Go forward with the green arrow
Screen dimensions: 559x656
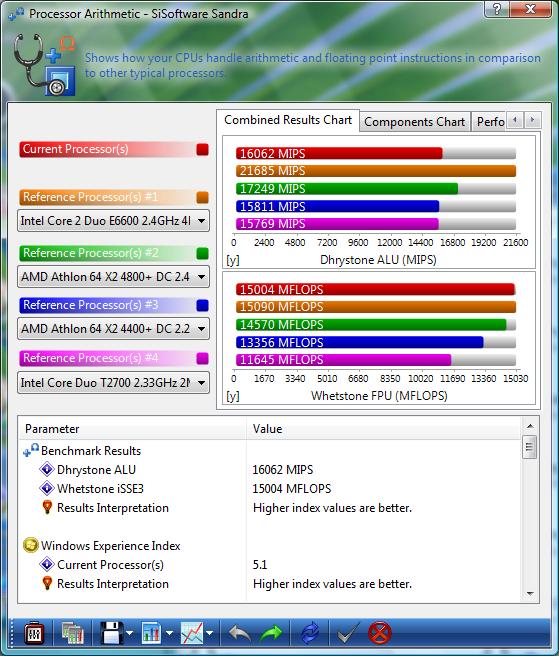(x=271, y=633)
